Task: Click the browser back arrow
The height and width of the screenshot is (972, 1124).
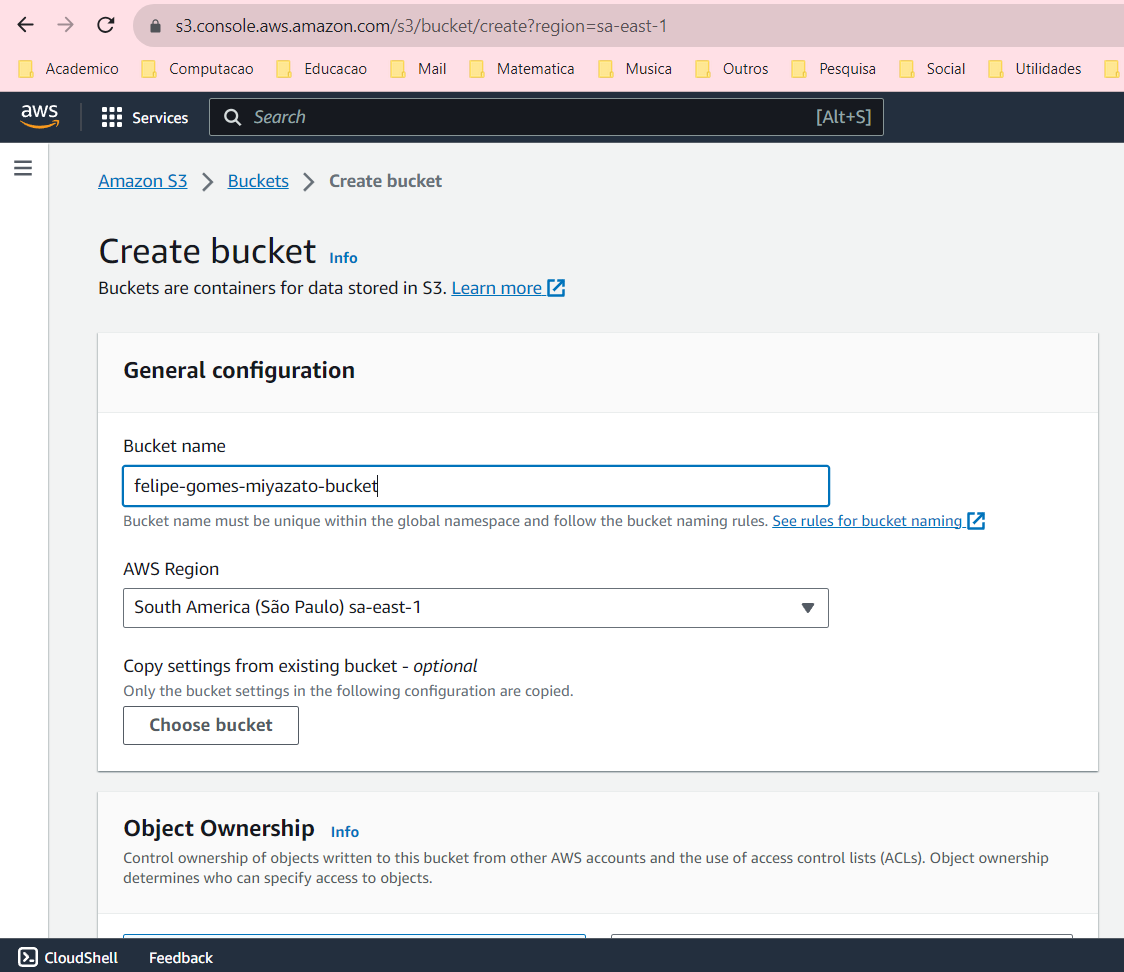Action: tap(26, 26)
